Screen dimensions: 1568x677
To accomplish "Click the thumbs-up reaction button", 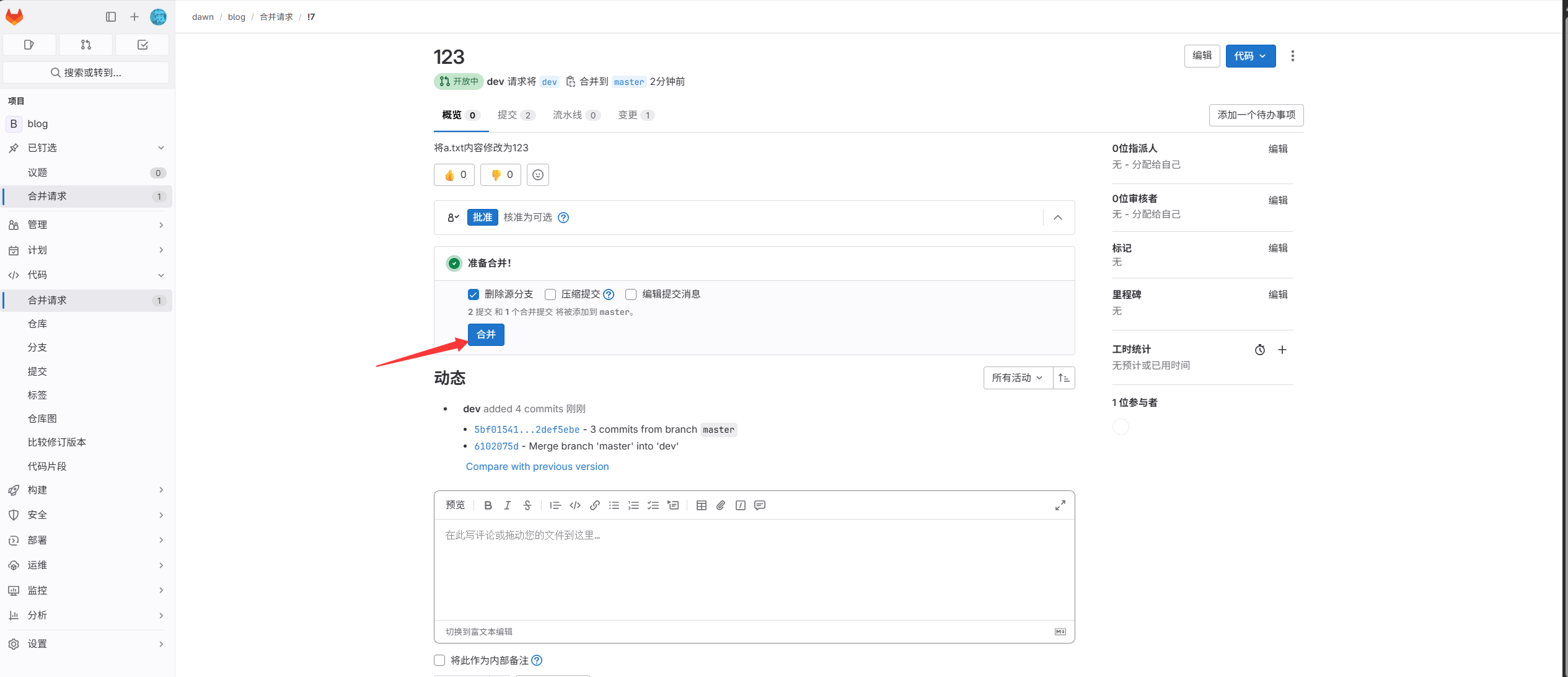I will [454, 175].
